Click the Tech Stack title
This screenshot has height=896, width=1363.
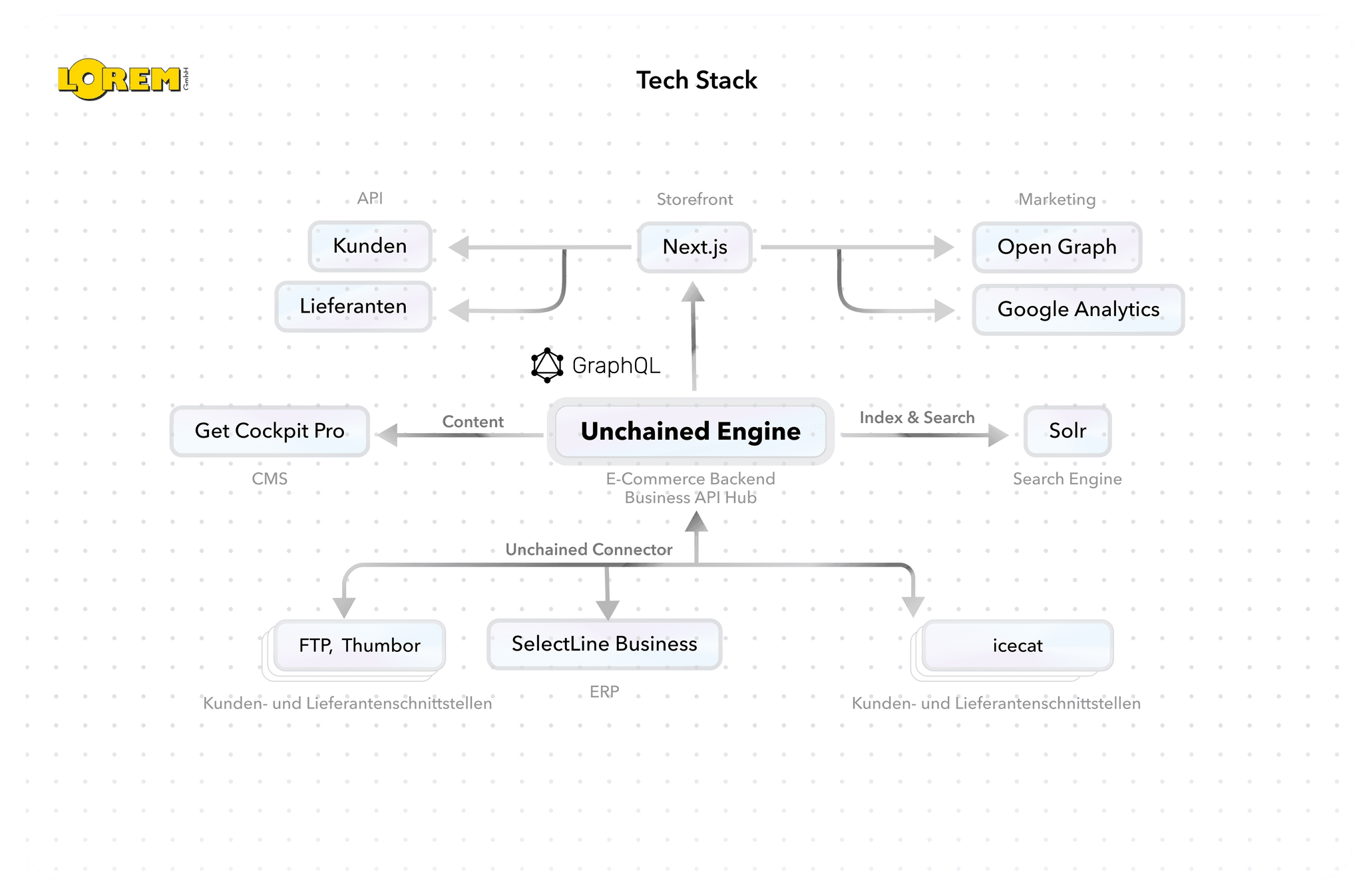point(697,80)
